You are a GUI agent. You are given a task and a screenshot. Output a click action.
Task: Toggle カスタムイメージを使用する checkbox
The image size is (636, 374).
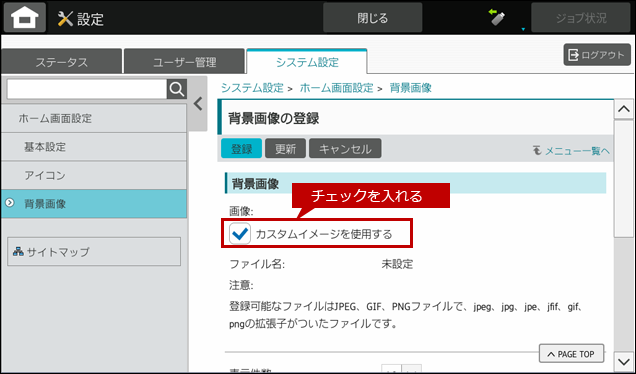(240, 234)
